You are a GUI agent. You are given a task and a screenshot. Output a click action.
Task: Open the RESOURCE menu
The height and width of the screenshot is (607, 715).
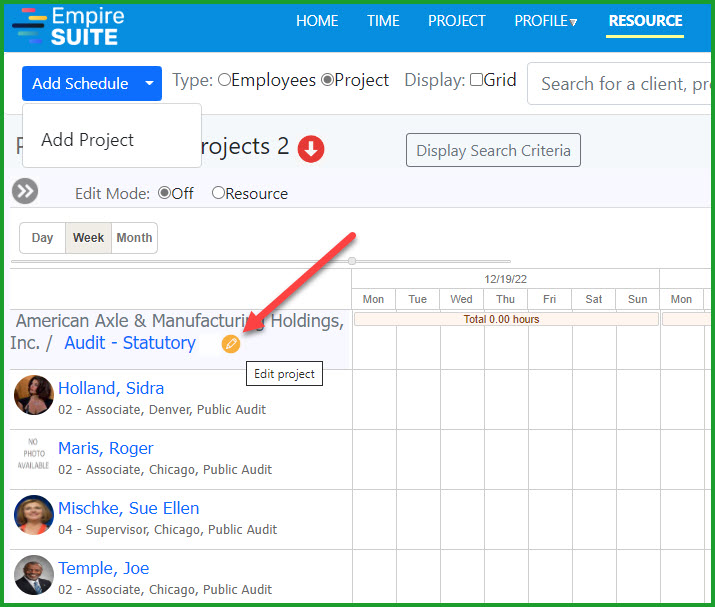(645, 21)
